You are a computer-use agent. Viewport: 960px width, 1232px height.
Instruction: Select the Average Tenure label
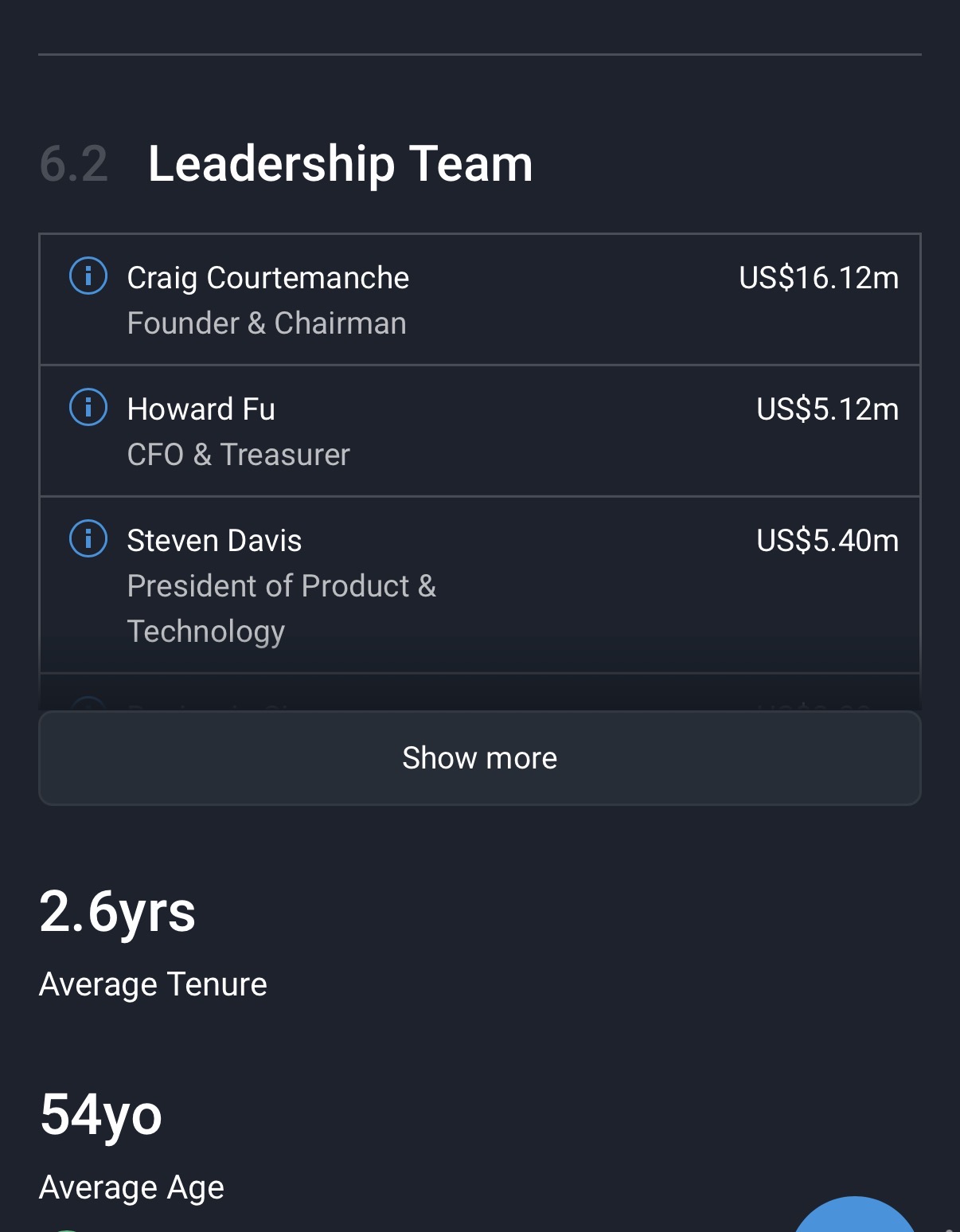click(x=153, y=984)
